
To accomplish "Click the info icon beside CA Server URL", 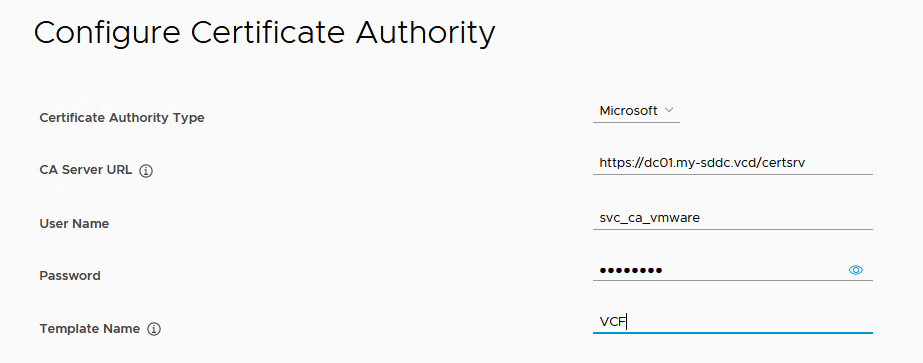I will point(146,171).
